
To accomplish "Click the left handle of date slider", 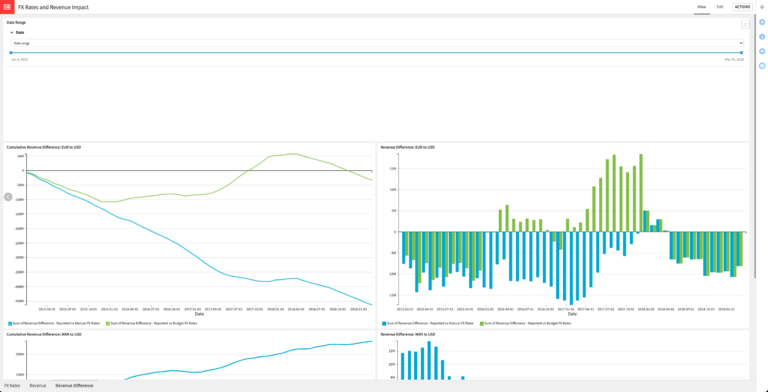I will pyautogui.click(x=11, y=52).
